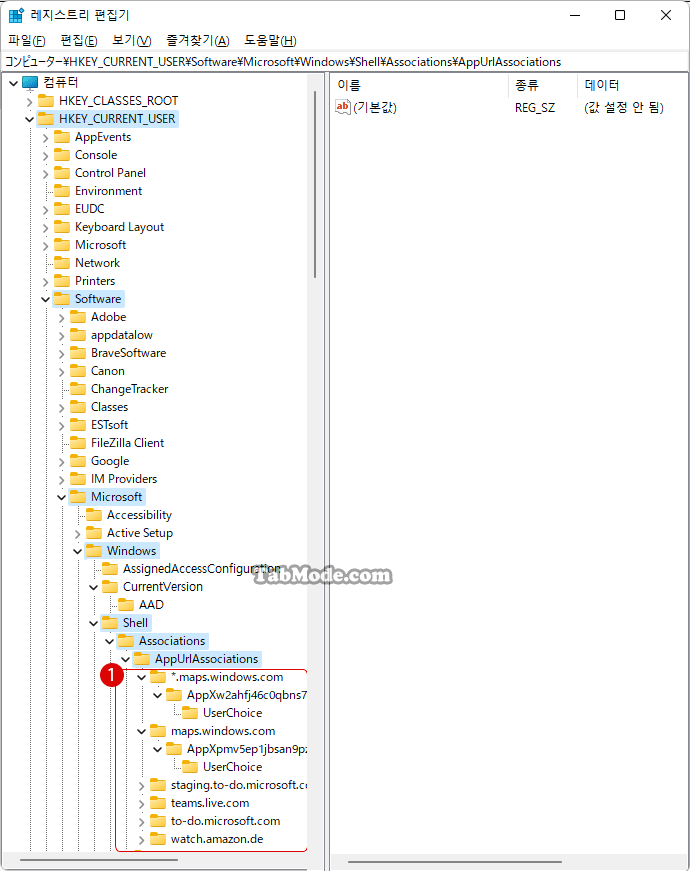690x871 pixels.
Task: Click the ChangeTracker folder icon
Action: coord(78,388)
